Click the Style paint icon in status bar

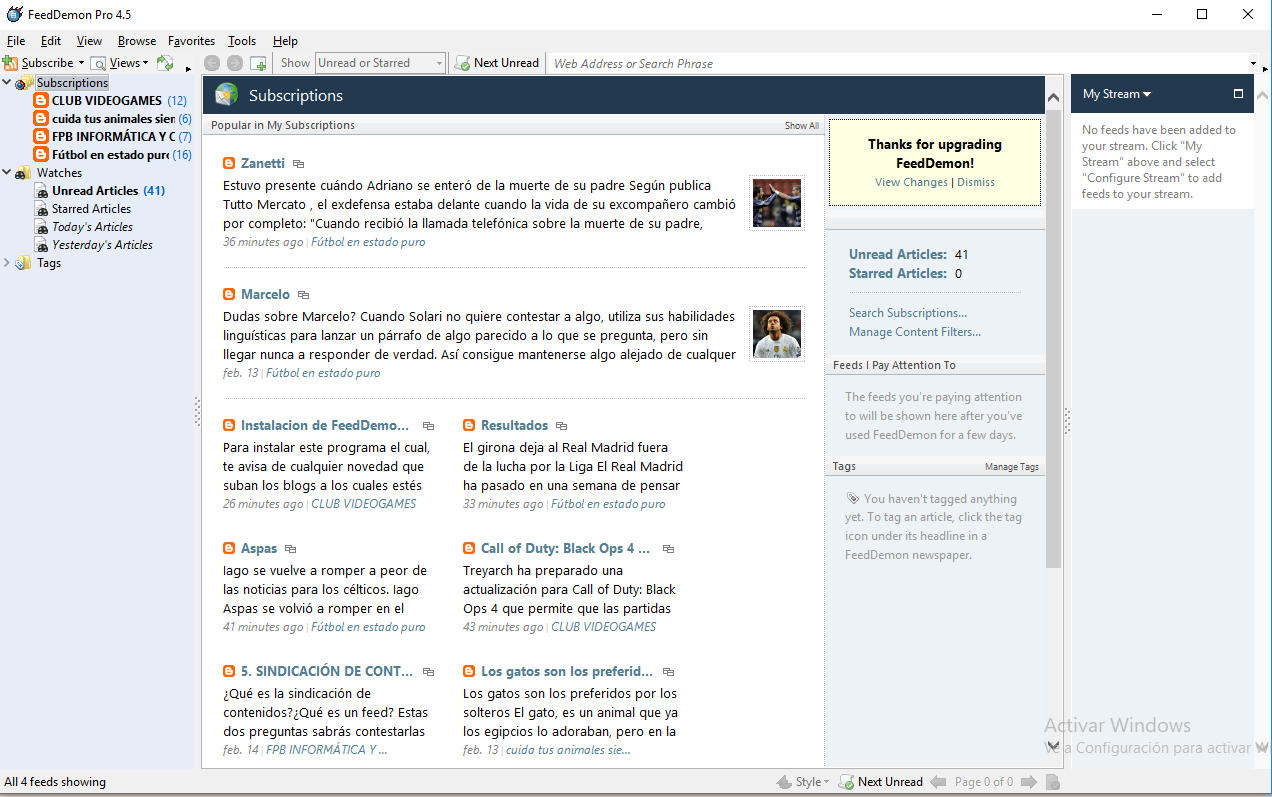(x=785, y=782)
